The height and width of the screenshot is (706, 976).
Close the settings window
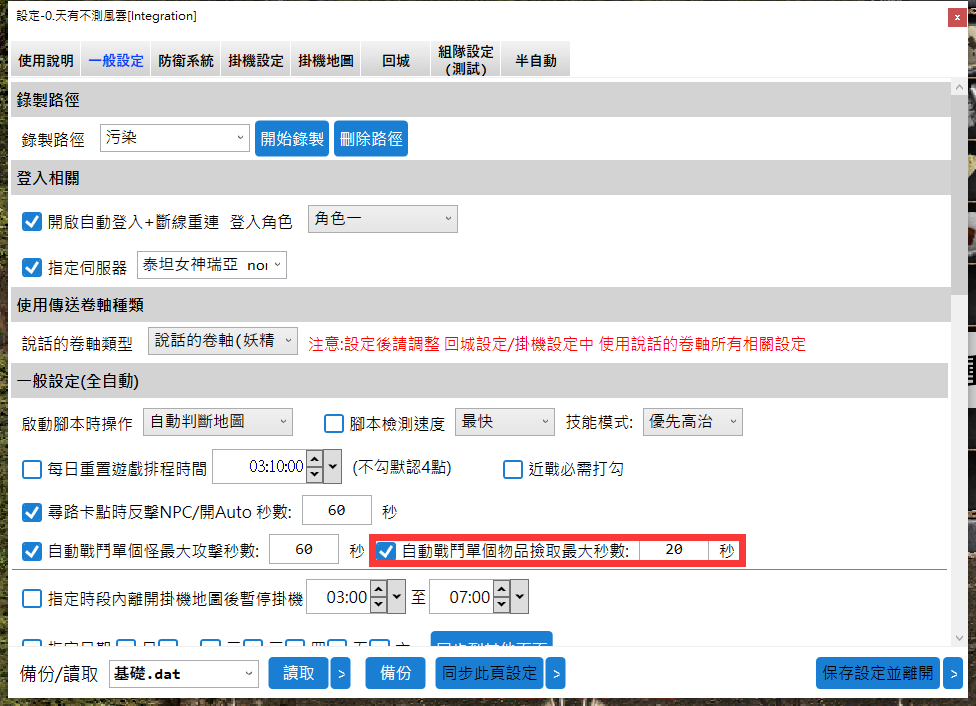[x=958, y=16]
